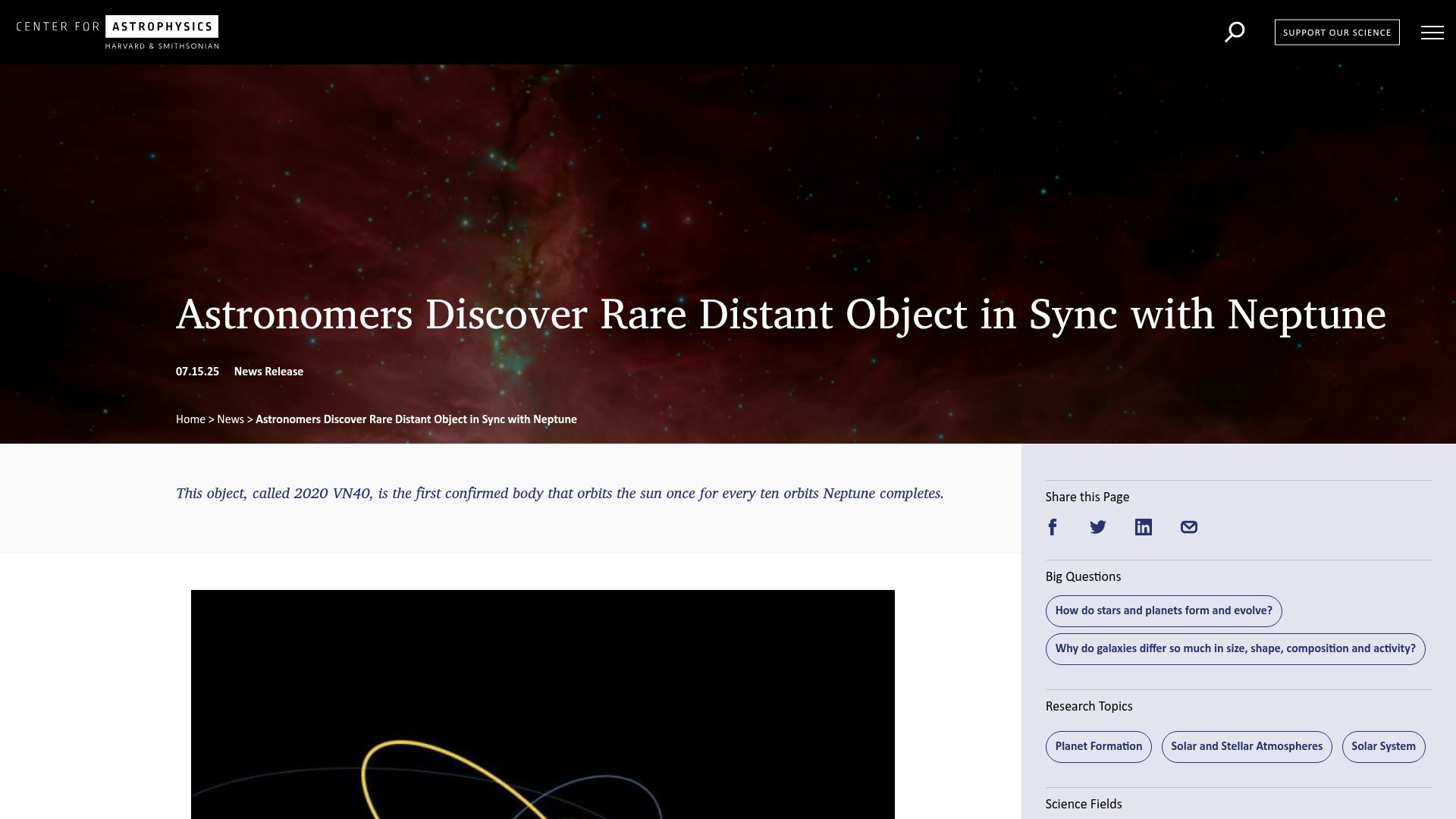Viewport: 1456px width, 819px height.
Task: Share page on LinkedIn
Action: click(x=1144, y=527)
